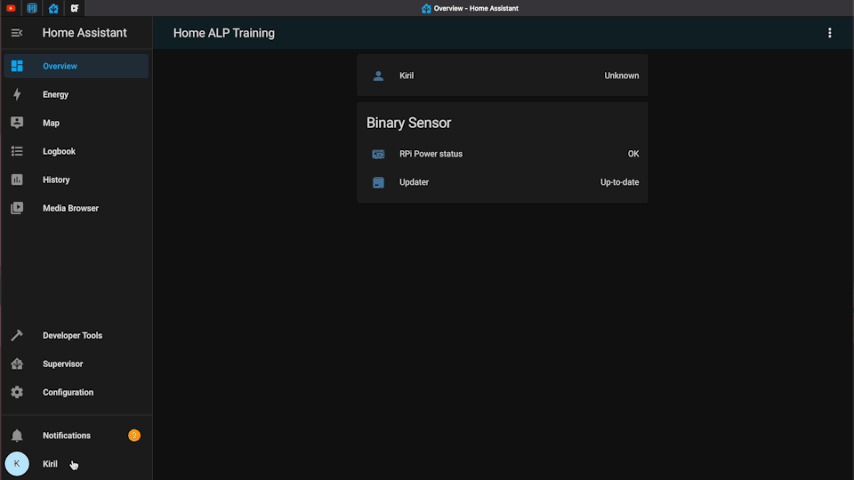
Task: Click the Developer Tools hammer icon
Action: pos(17,336)
